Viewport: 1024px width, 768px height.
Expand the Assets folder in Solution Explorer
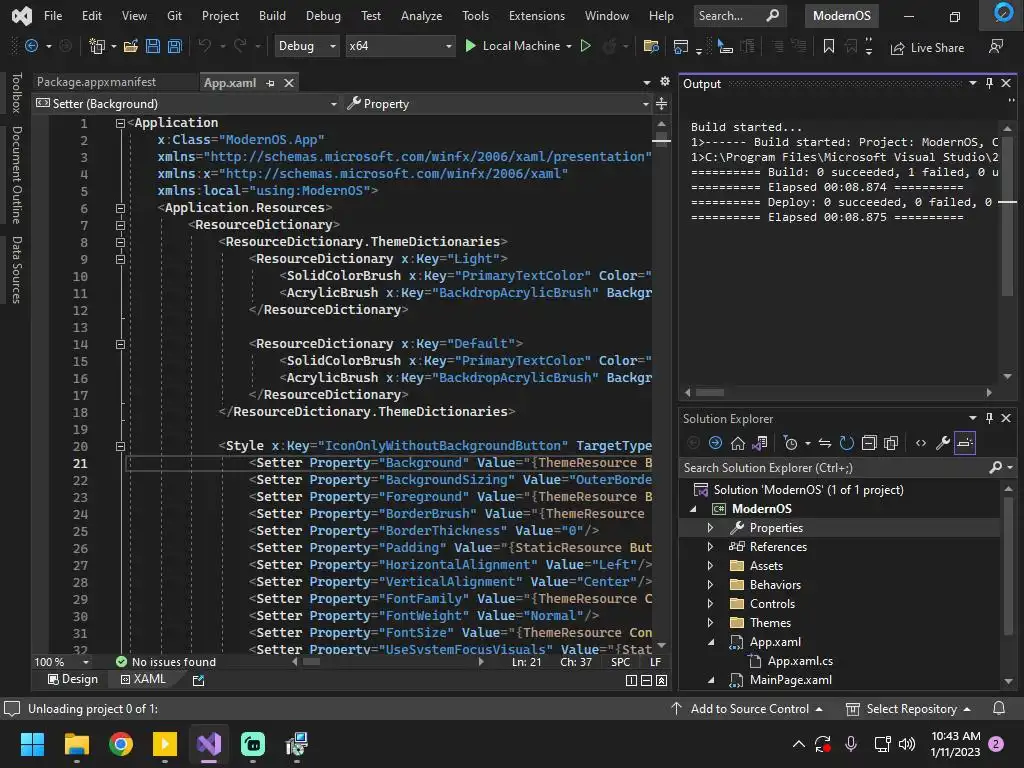point(711,566)
